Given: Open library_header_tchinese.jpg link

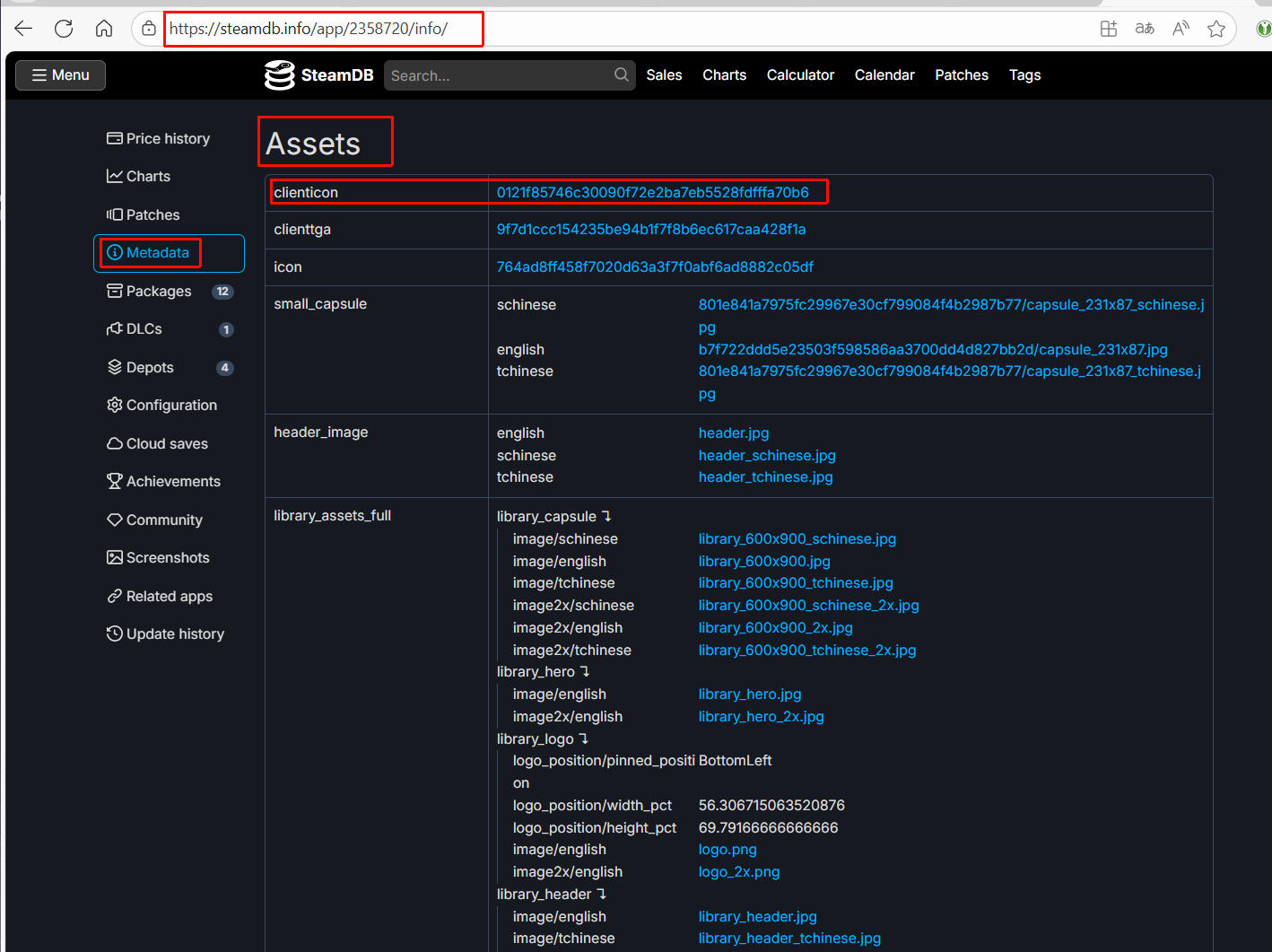Looking at the screenshot, I should click(x=789, y=938).
